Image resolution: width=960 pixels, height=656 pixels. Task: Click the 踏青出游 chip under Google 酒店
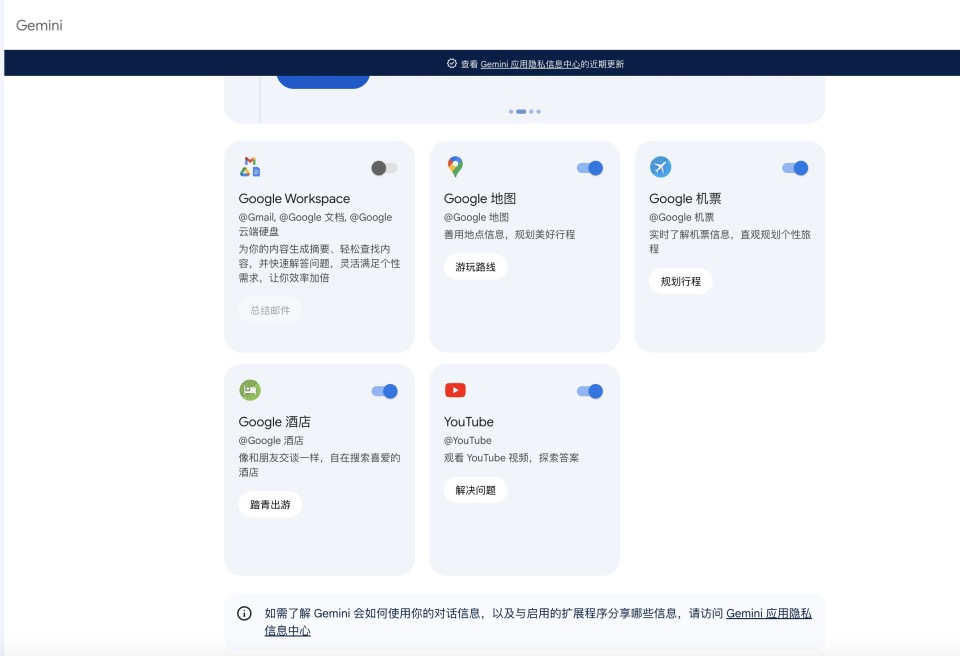point(268,504)
